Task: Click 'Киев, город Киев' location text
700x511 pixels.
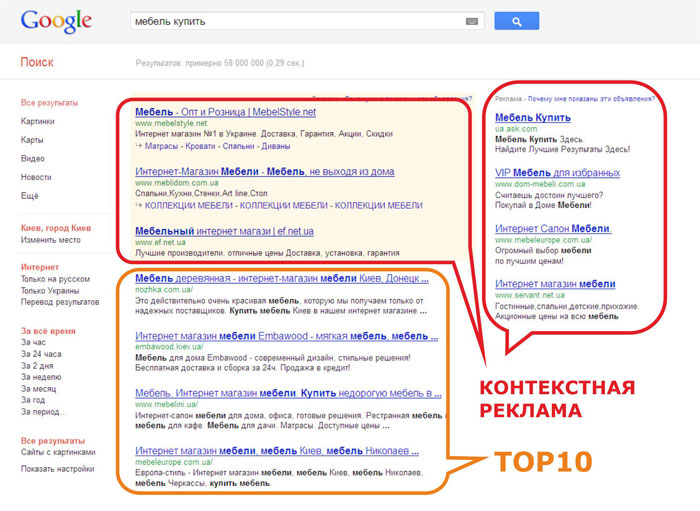Action: pos(56,228)
